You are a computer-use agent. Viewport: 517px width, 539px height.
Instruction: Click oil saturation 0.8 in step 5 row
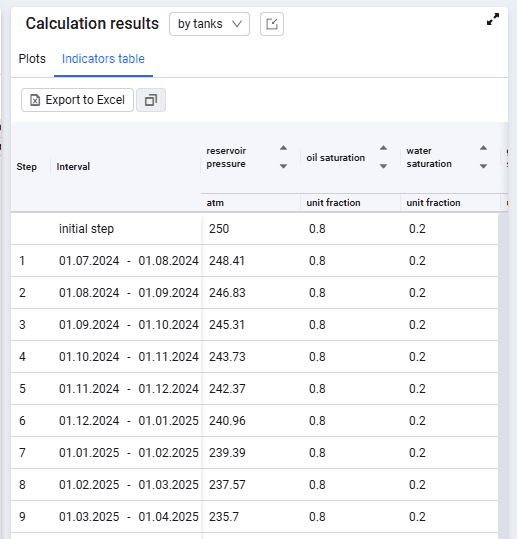click(317, 388)
